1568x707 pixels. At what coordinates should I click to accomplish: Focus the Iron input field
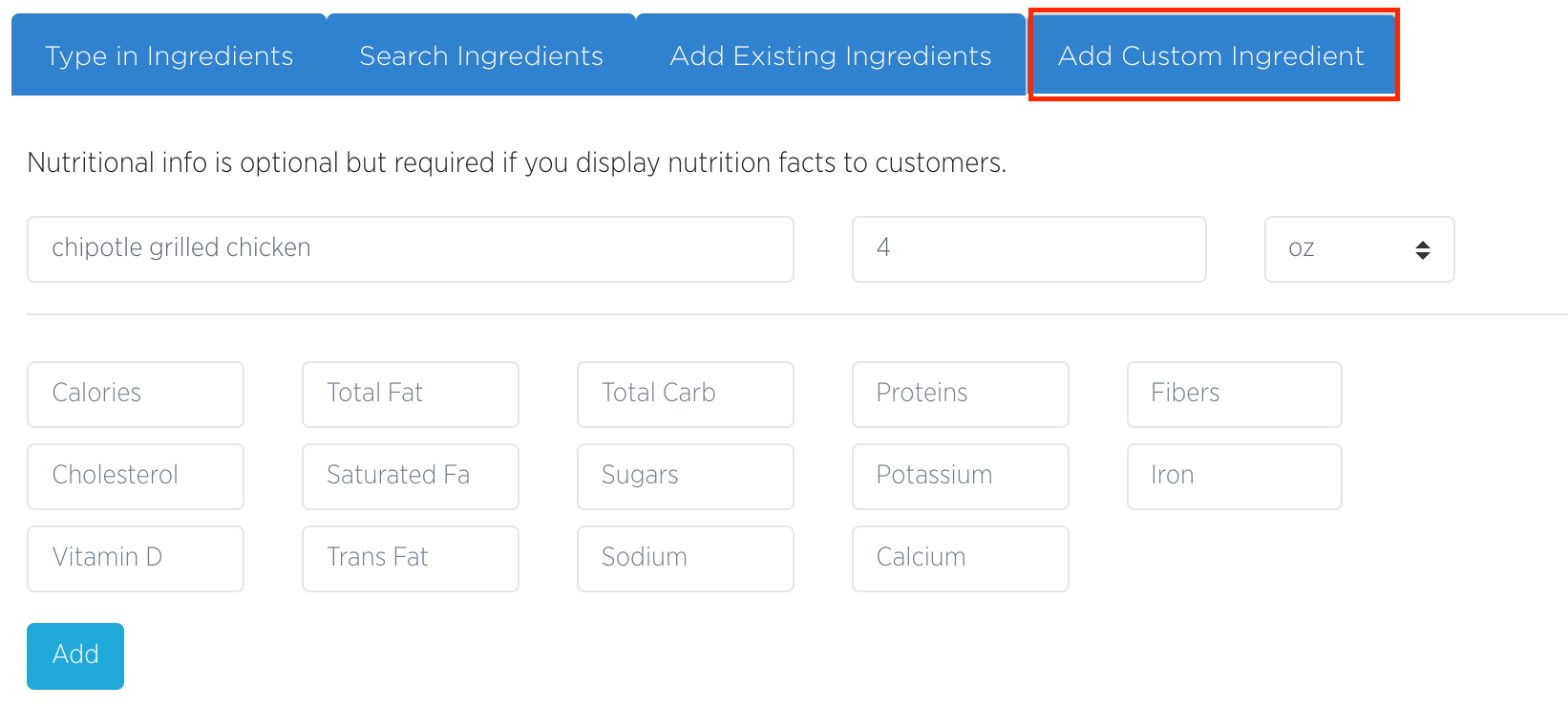[x=1234, y=476]
